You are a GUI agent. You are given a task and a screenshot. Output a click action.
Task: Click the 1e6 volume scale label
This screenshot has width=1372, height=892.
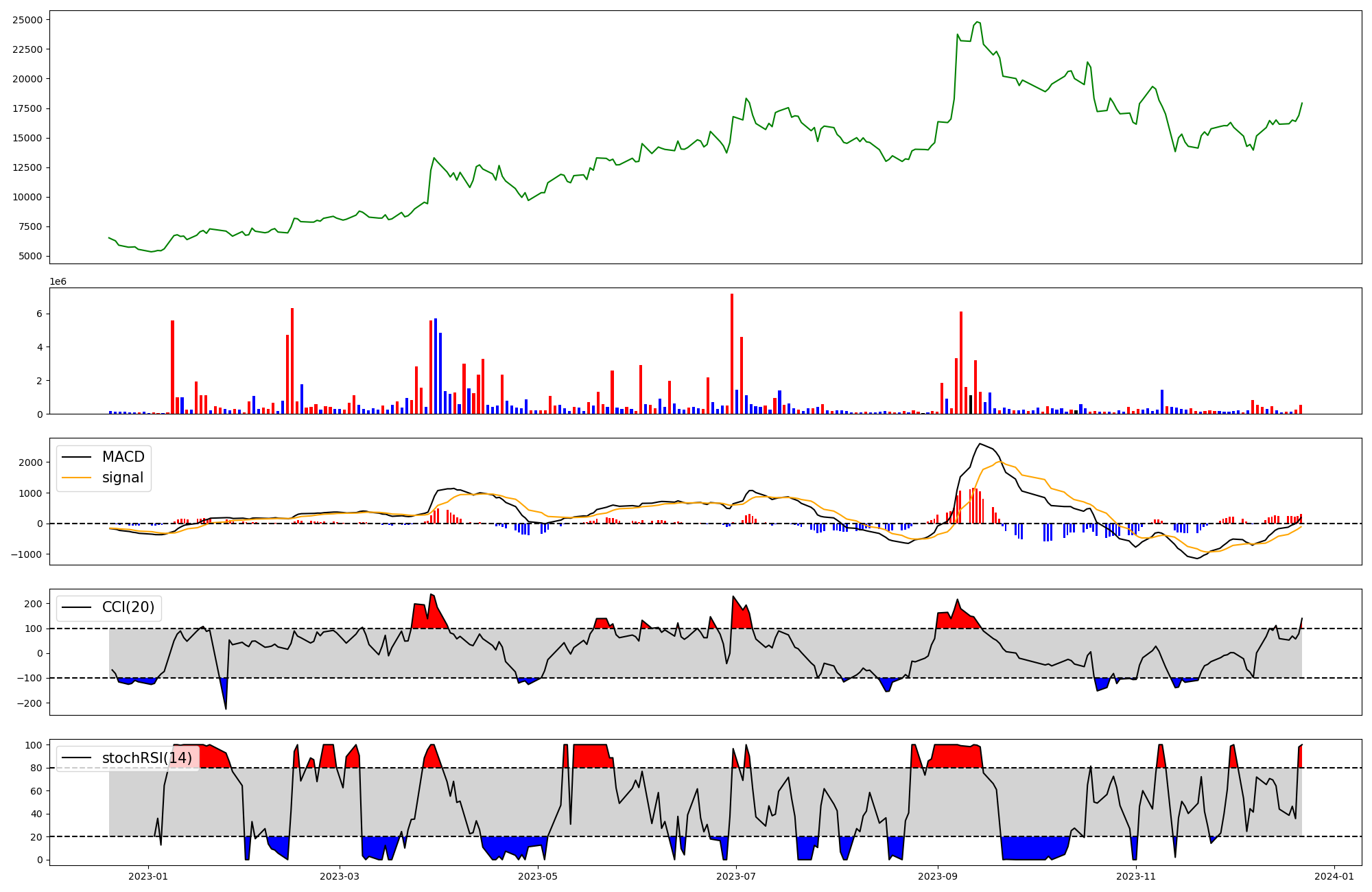(58, 282)
